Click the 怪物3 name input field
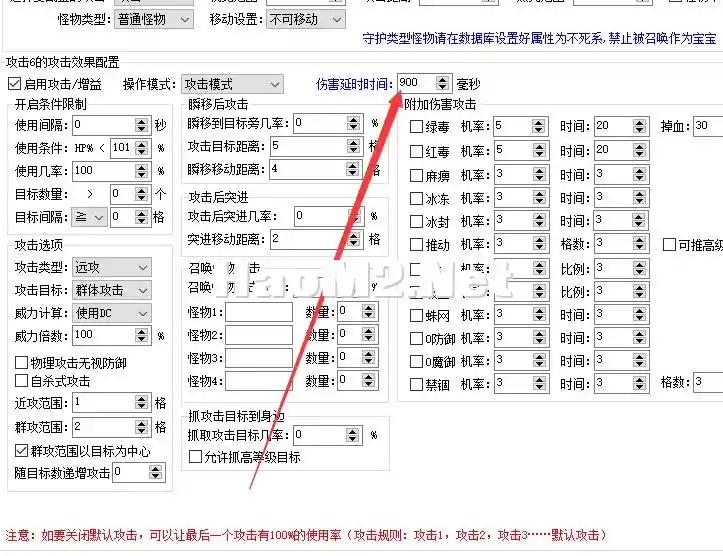Screen dimensions: 723x556 [259, 358]
